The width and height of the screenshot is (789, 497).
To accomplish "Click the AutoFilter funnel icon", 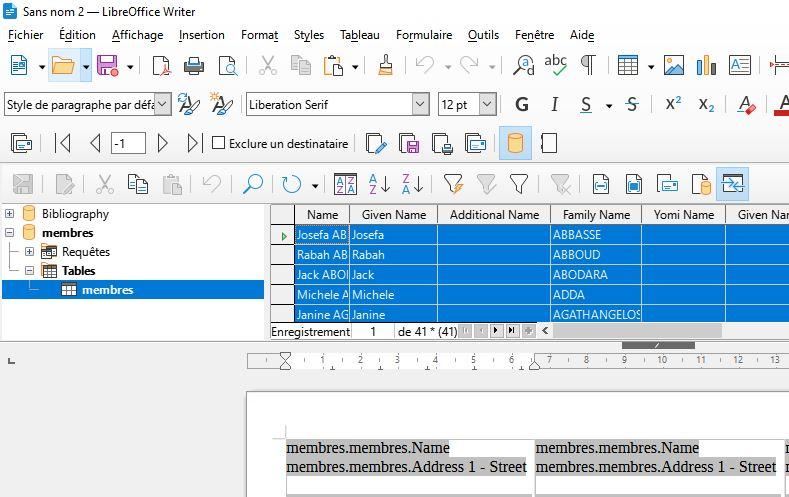I will 453,184.
